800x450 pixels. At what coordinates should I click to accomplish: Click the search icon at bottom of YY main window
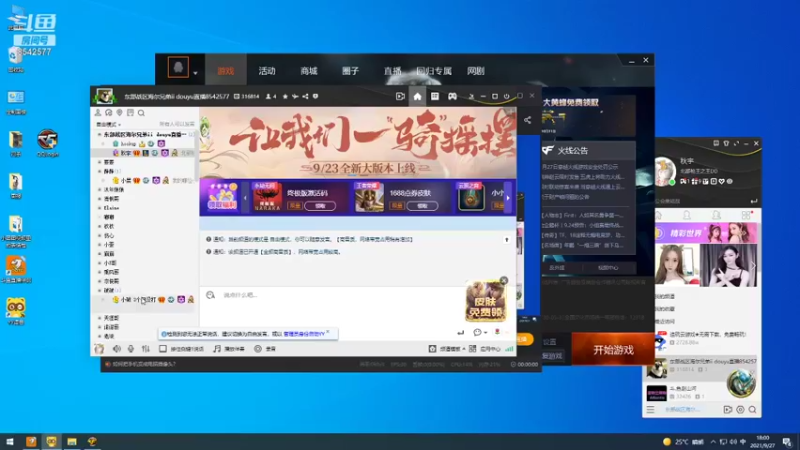753,410
